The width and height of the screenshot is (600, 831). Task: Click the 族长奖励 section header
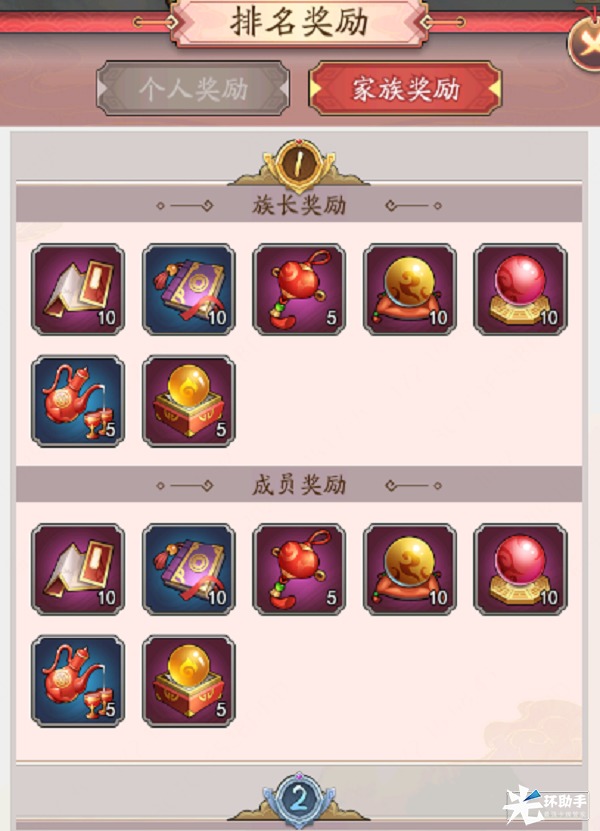click(x=299, y=205)
